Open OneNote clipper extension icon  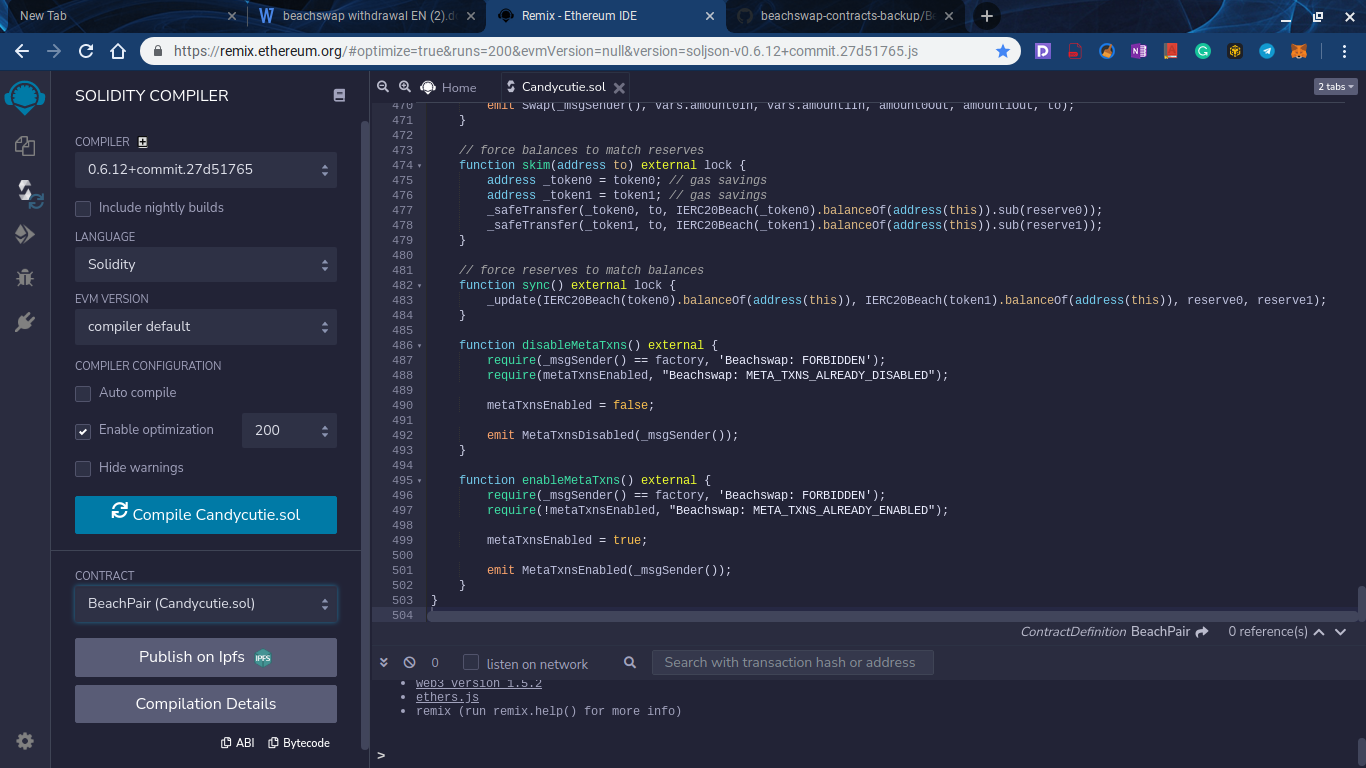1139,51
